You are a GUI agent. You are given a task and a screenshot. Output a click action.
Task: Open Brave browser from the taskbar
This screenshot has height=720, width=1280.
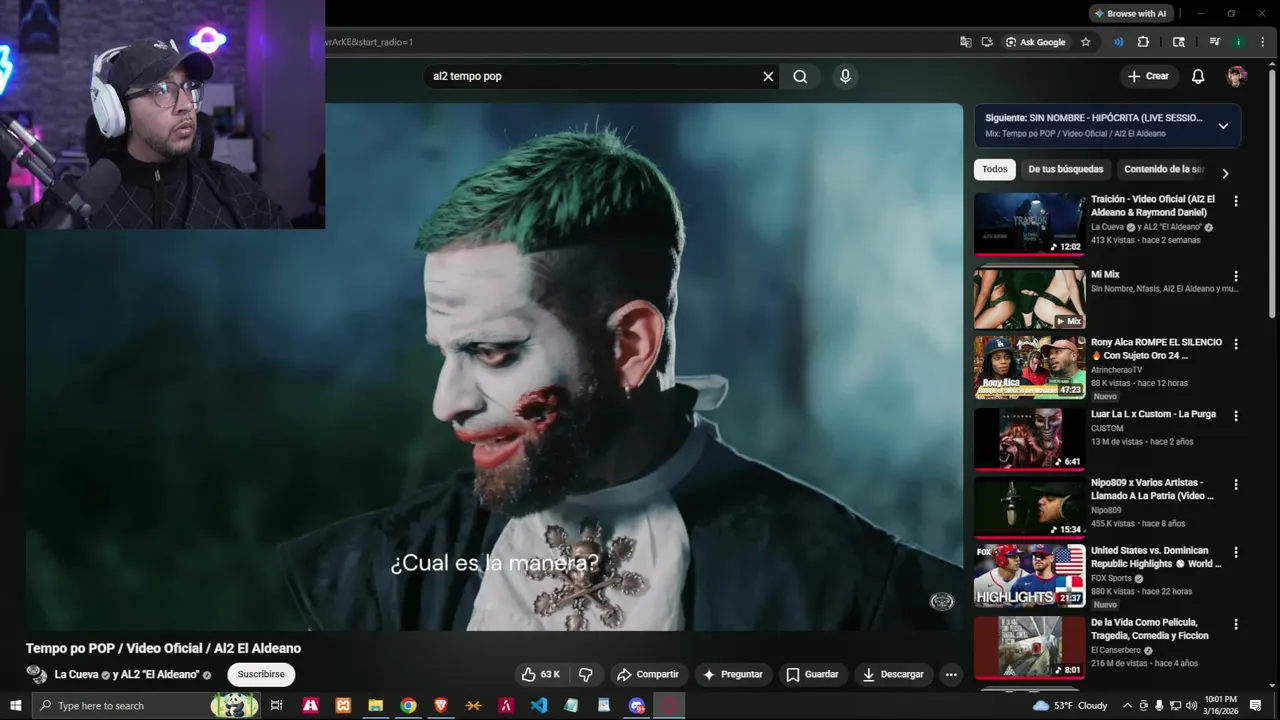pyautogui.click(x=441, y=705)
